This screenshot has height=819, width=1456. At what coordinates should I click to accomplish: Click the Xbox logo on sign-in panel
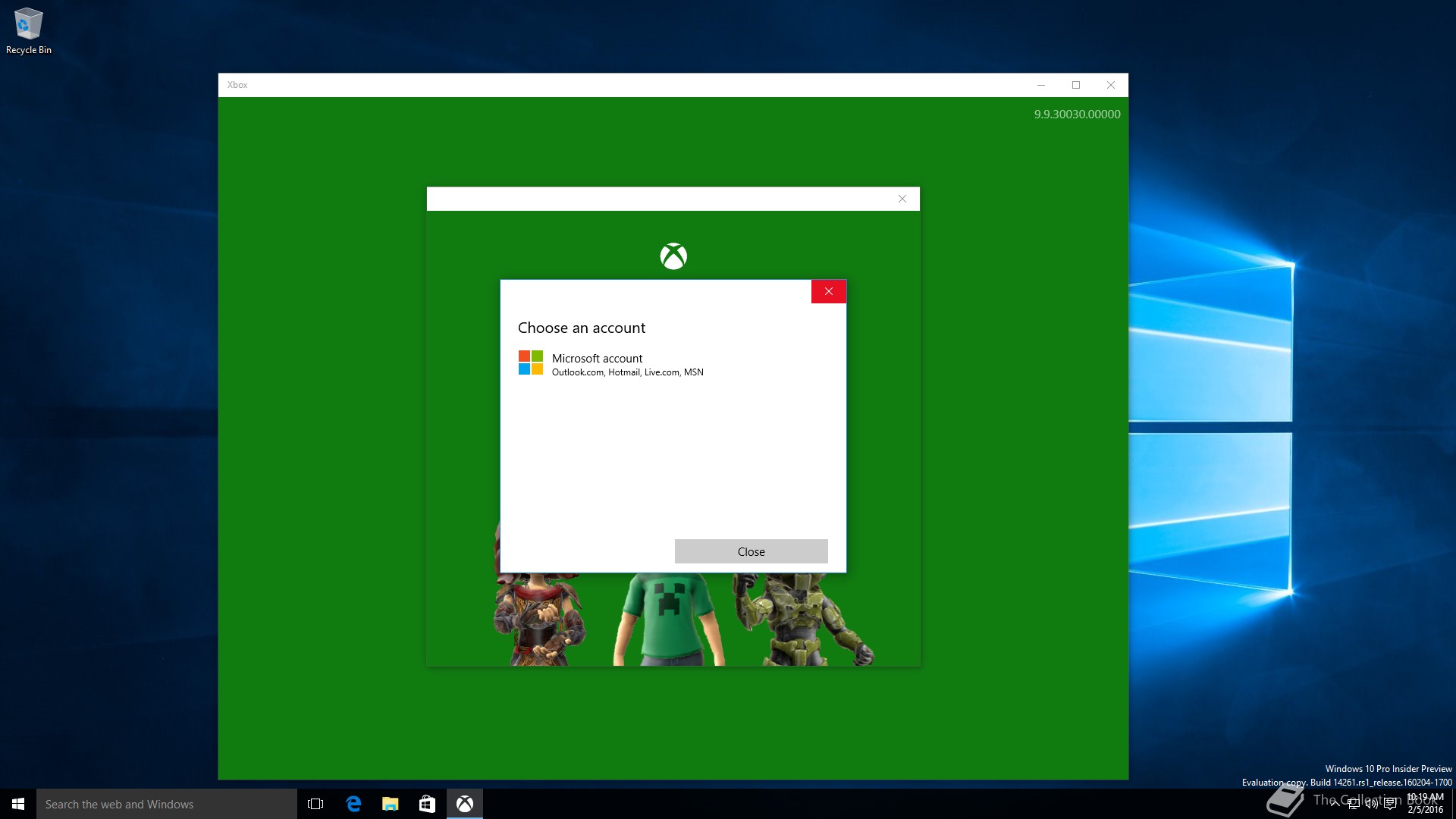coord(673,256)
